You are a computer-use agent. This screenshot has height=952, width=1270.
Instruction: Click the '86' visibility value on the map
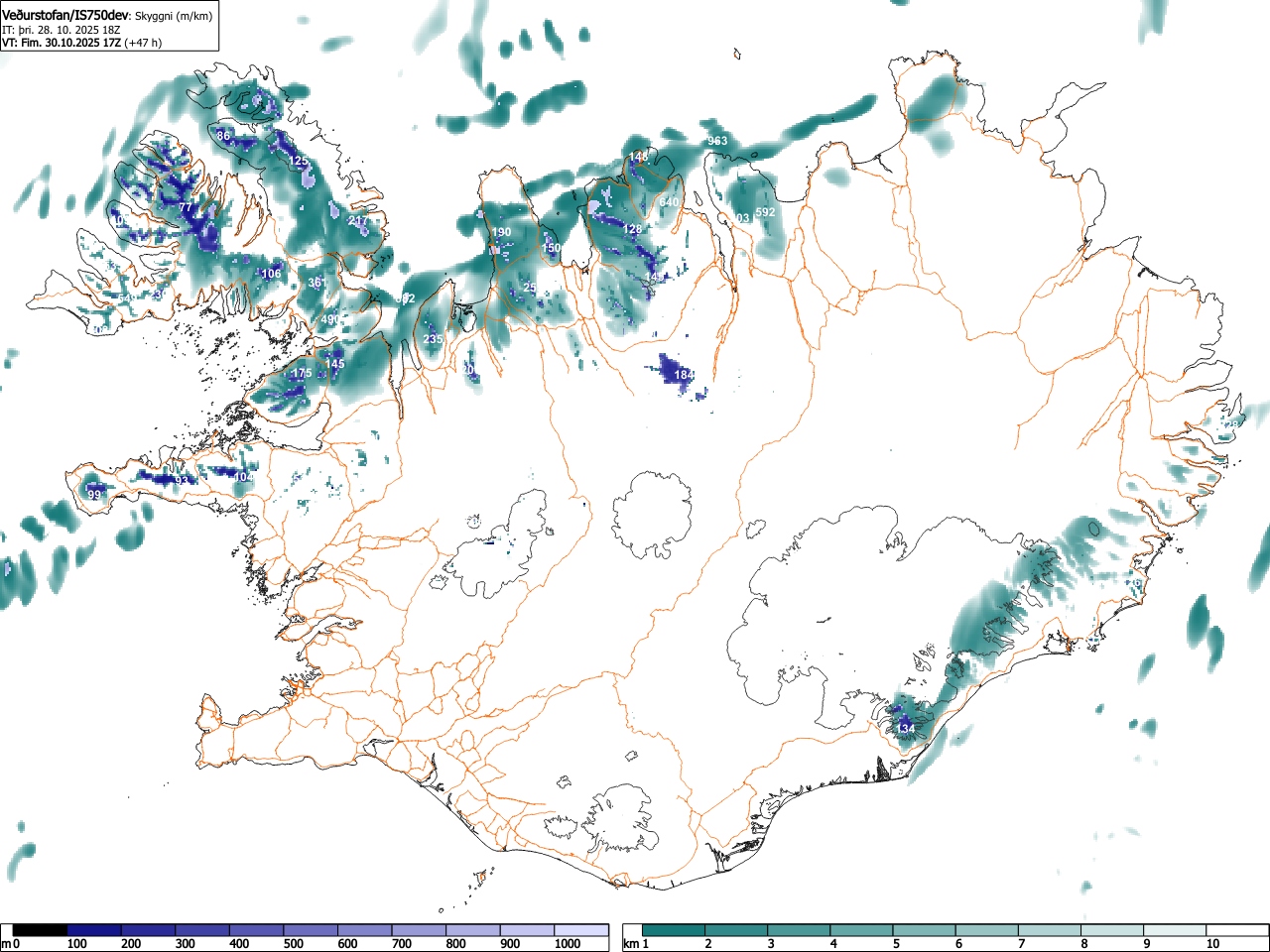pyautogui.click(x=223, y=136)
